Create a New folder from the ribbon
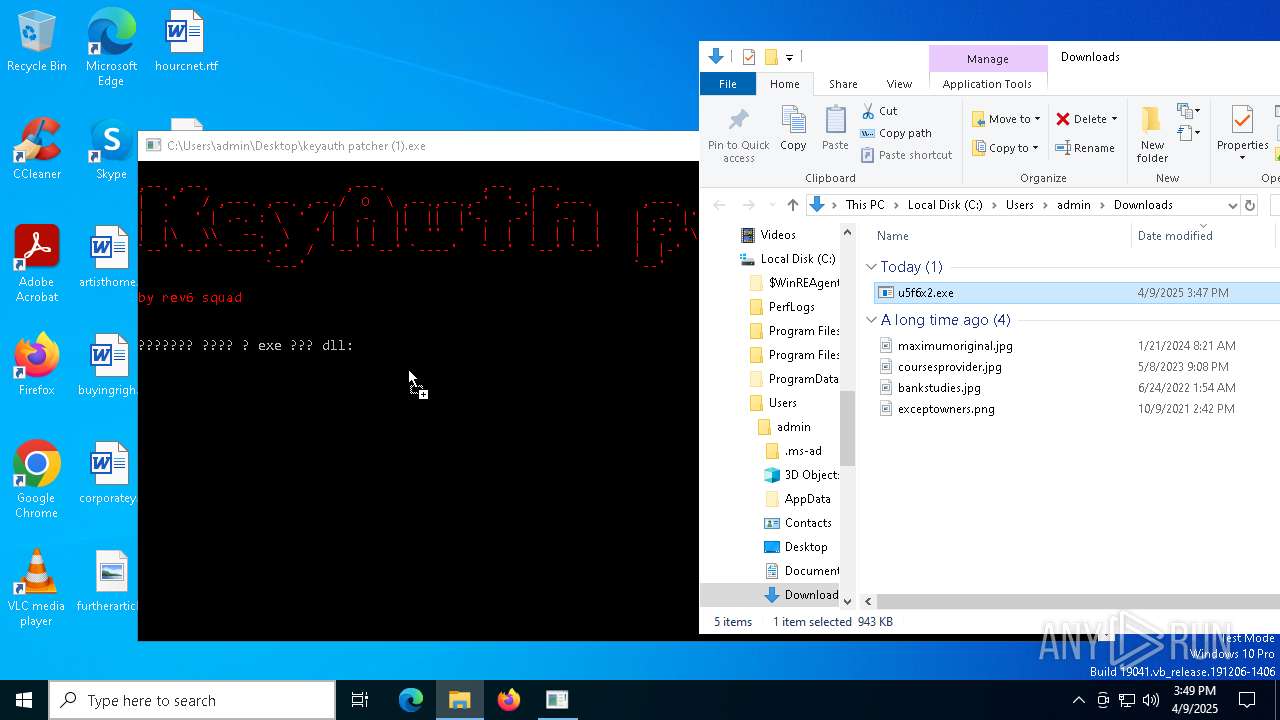The width and height of the screenshot is (1280, 720). tap(1152, 134)
